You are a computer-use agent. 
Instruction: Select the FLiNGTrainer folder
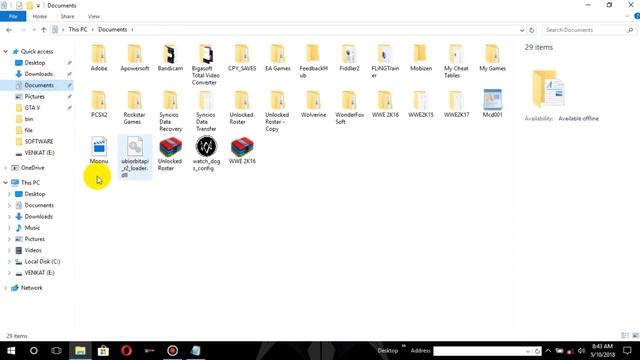[x=385, y=61]
